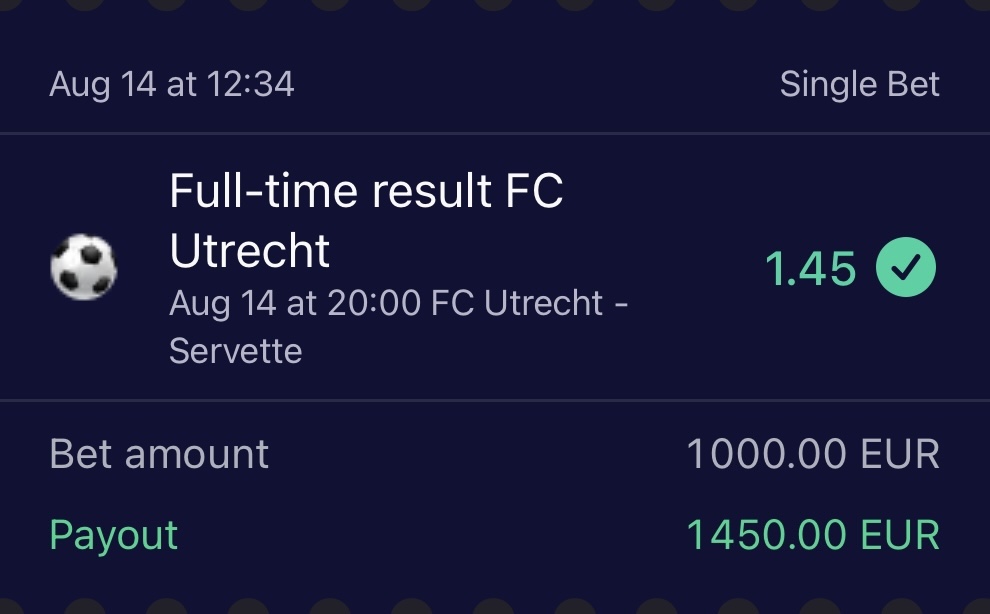Click the Aug 14 at 12:34 timestamp
Image resolution: width=990 pixels, height=614 pixels.
point(171,85)
